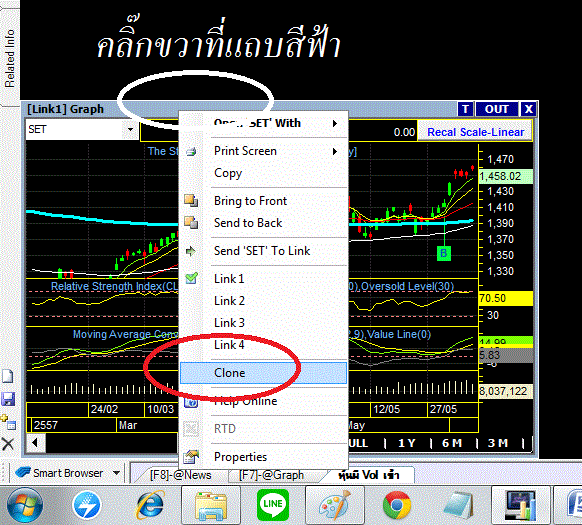
Task: Click the green arrow Send To Link icon
Action: click(190, 251)
